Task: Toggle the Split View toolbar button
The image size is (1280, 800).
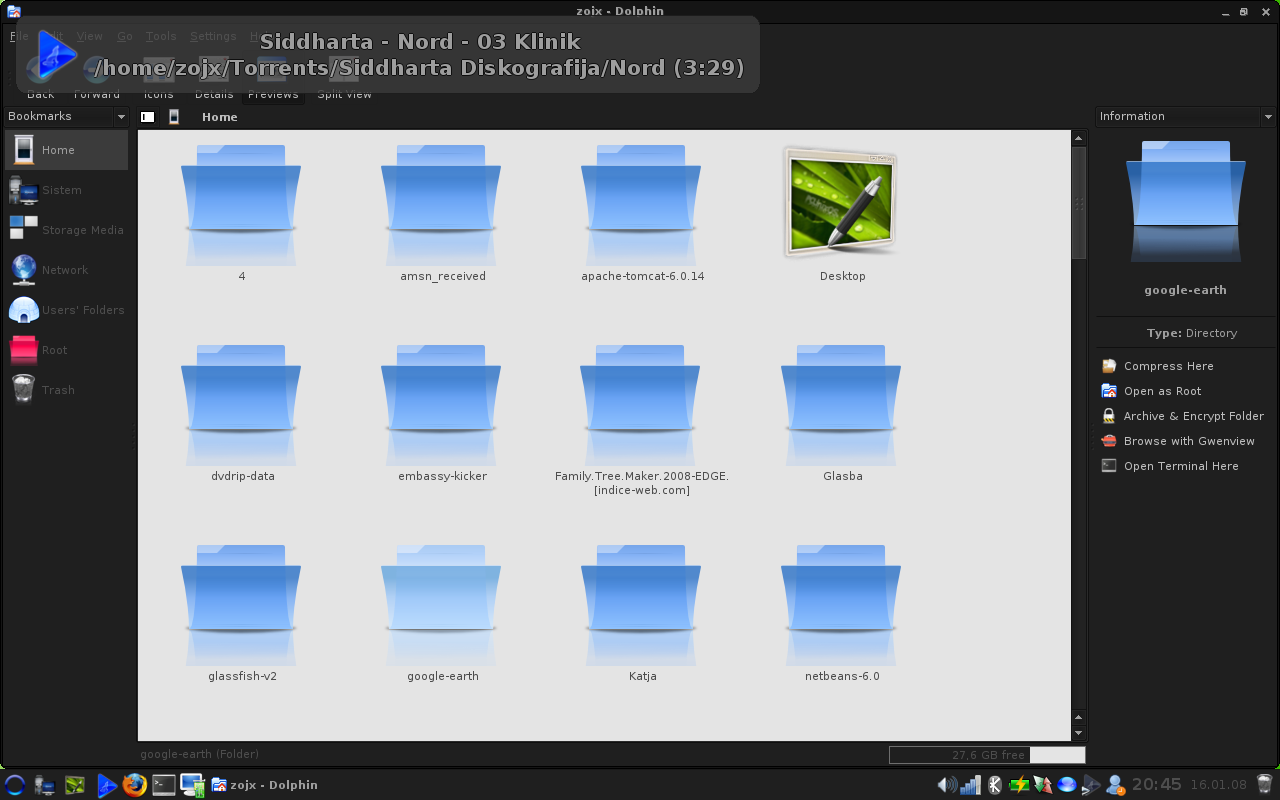Action: point(344,79)
